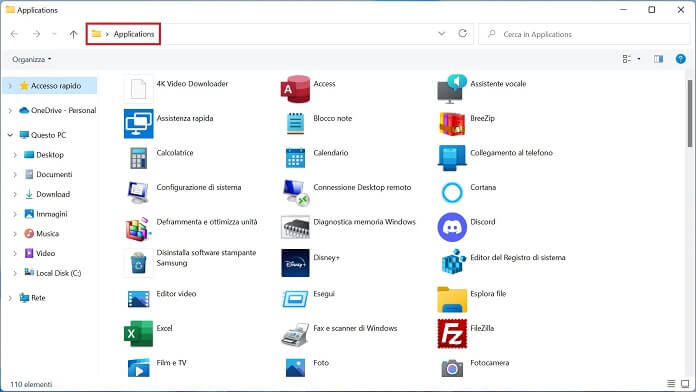Collapse the Questo PC node
696x392 pixels.
click(10, 135)
